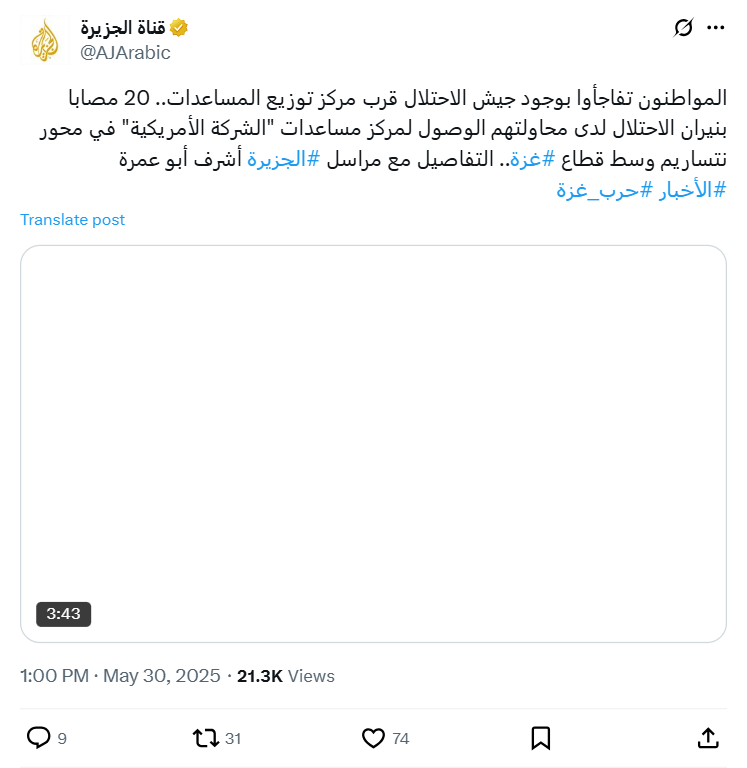Open the three-dot more options menu
Image resolution: width=747 pixels, height=768 pixels.
pos(715,28)
